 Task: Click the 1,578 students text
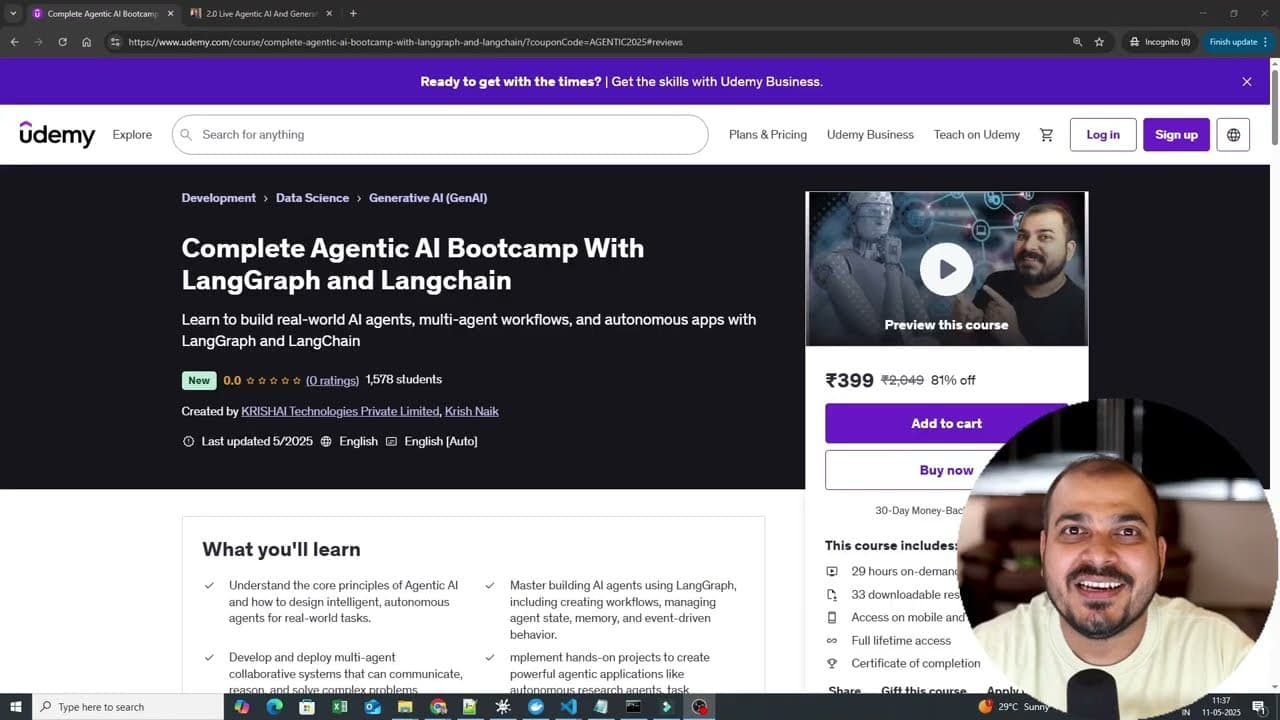click(x=404, y=380)
